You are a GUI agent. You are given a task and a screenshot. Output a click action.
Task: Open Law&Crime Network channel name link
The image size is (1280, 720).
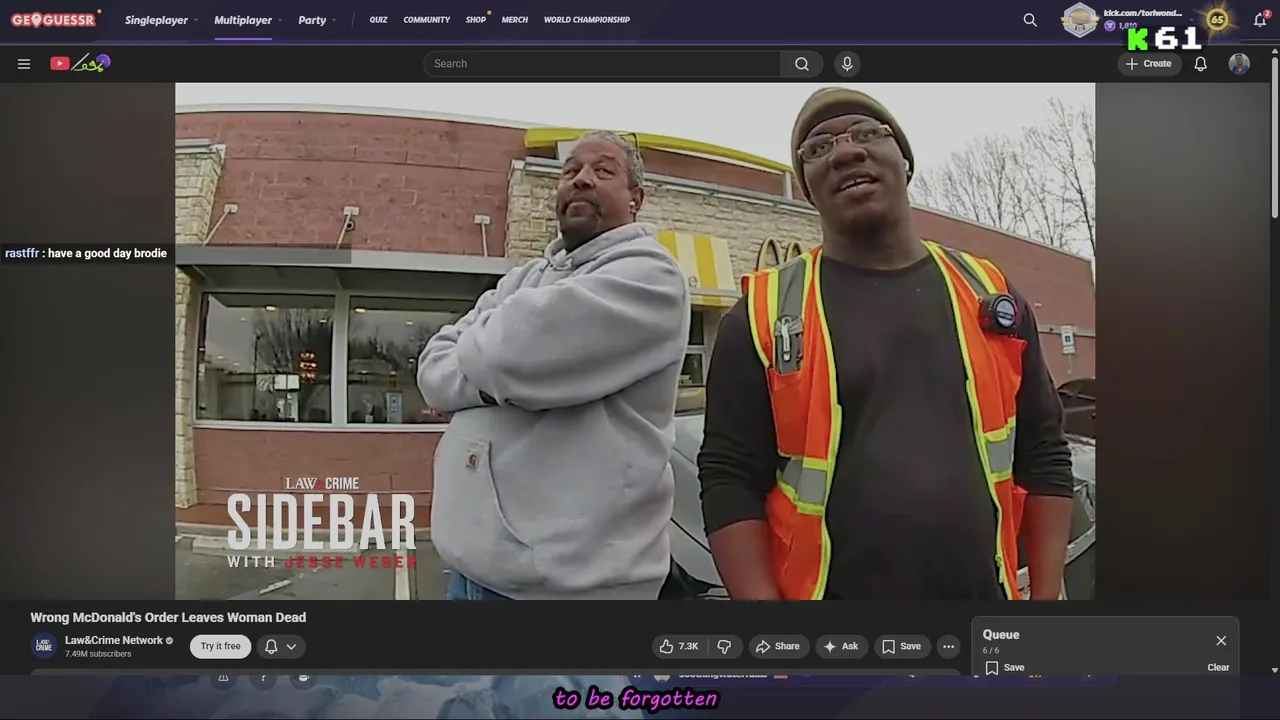pos(114,641)
